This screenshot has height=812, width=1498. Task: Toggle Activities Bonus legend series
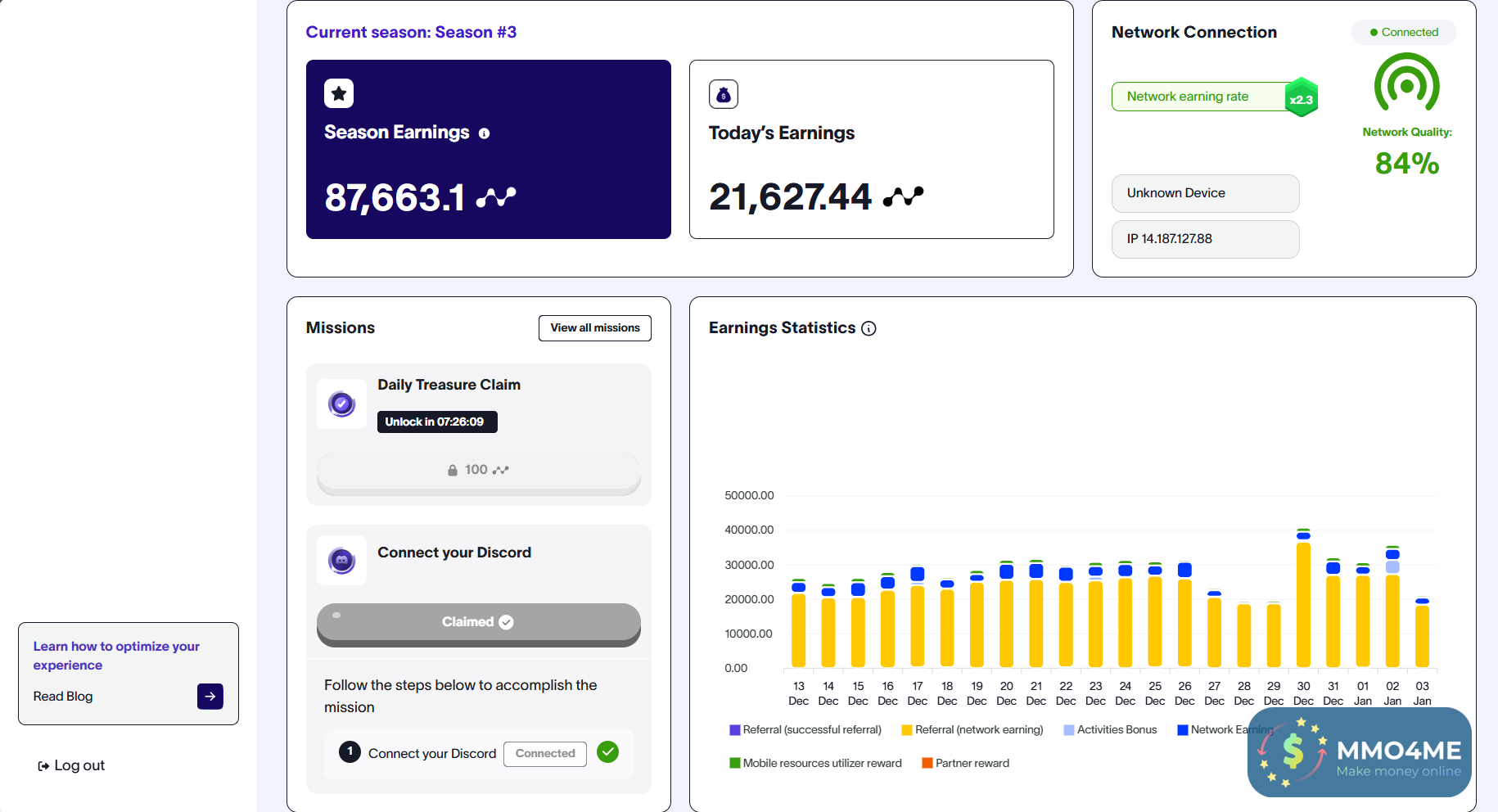(1109, 730)
